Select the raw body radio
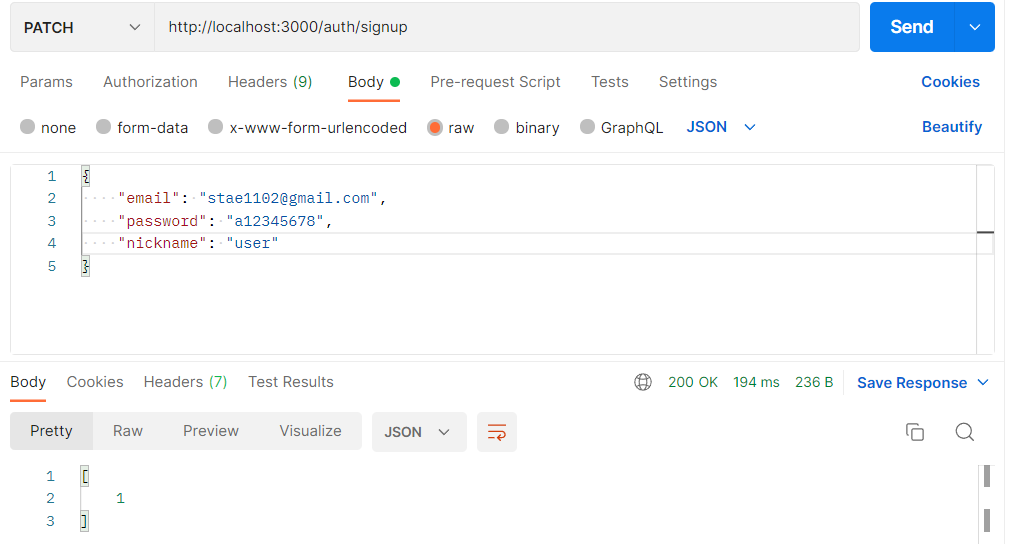This screenshot has height=544, width=1013. [435, 127]
